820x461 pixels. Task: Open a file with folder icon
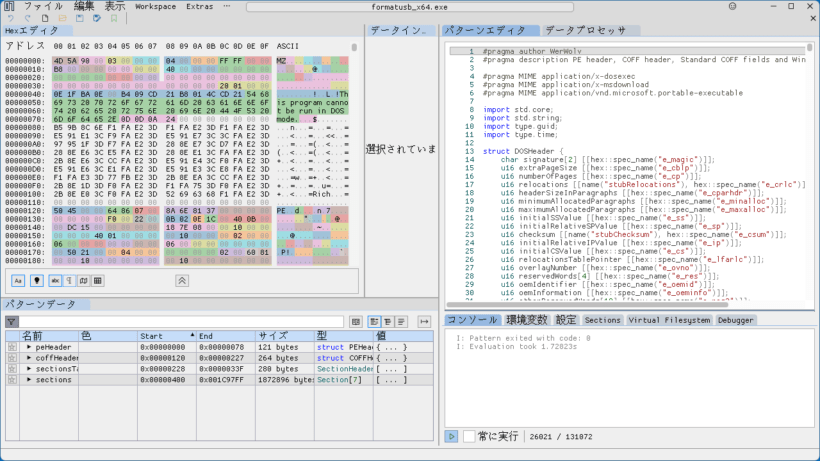pos(62,18)
